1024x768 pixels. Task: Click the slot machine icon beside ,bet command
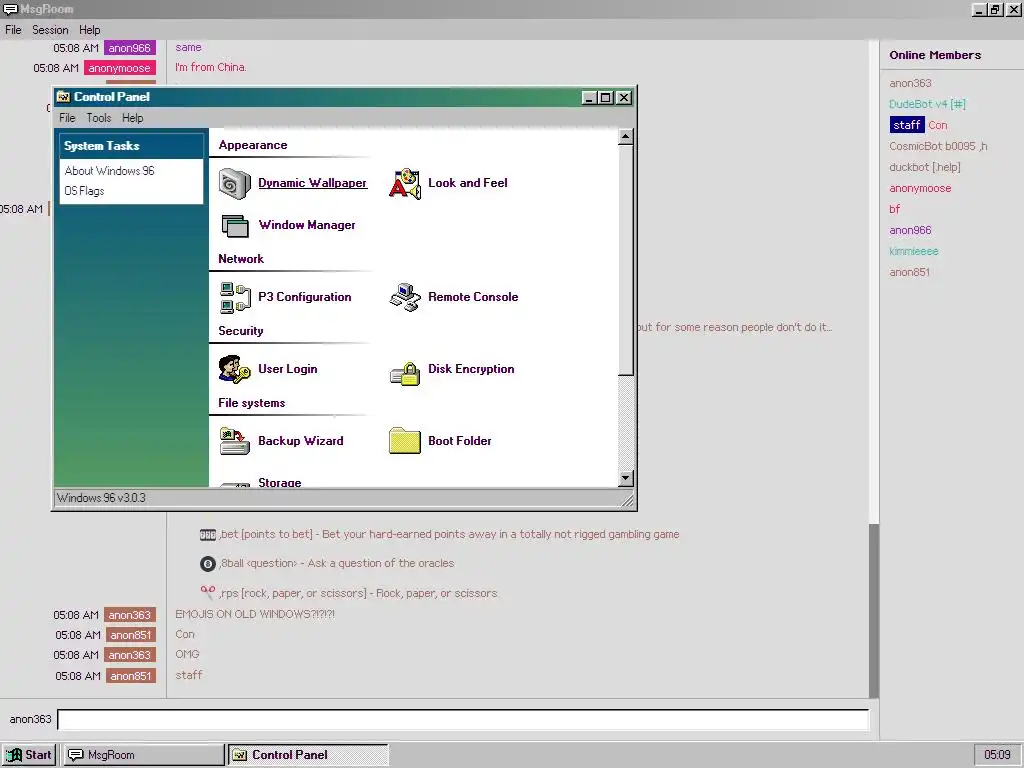pyautogui.click(x=208, y=535)
